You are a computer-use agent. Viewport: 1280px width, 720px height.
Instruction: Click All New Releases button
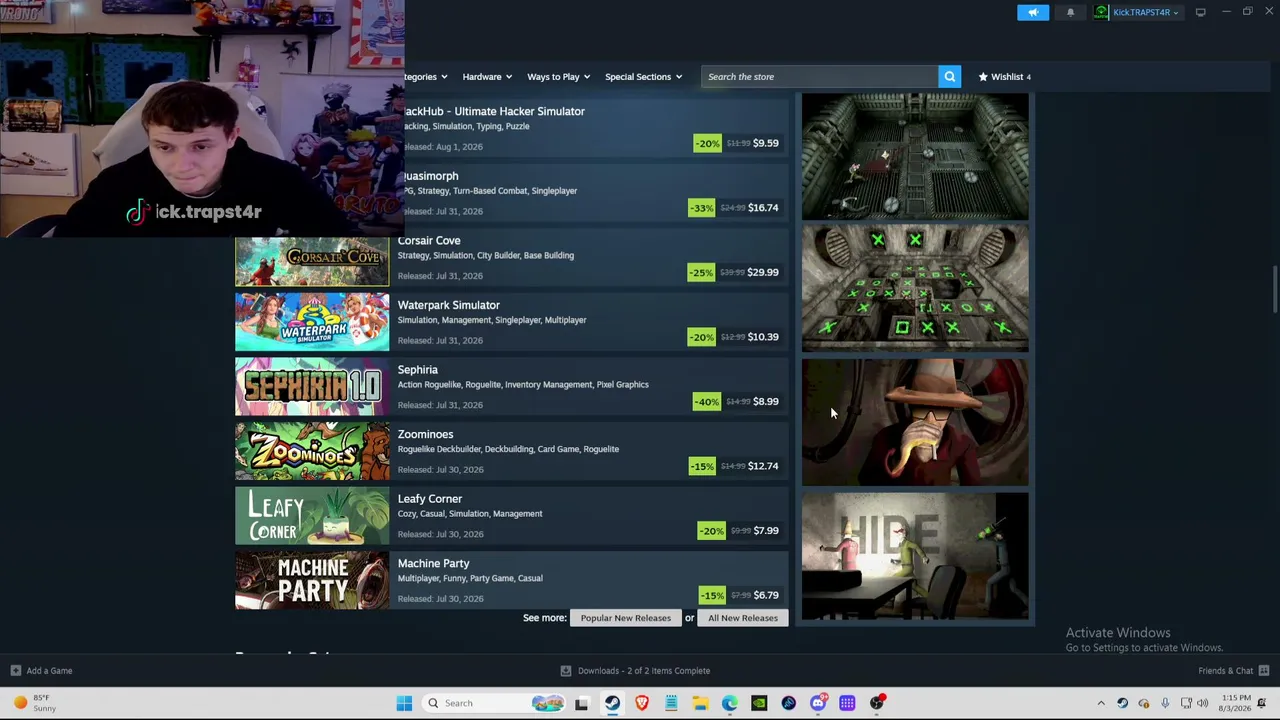click(x=743, y=618)
